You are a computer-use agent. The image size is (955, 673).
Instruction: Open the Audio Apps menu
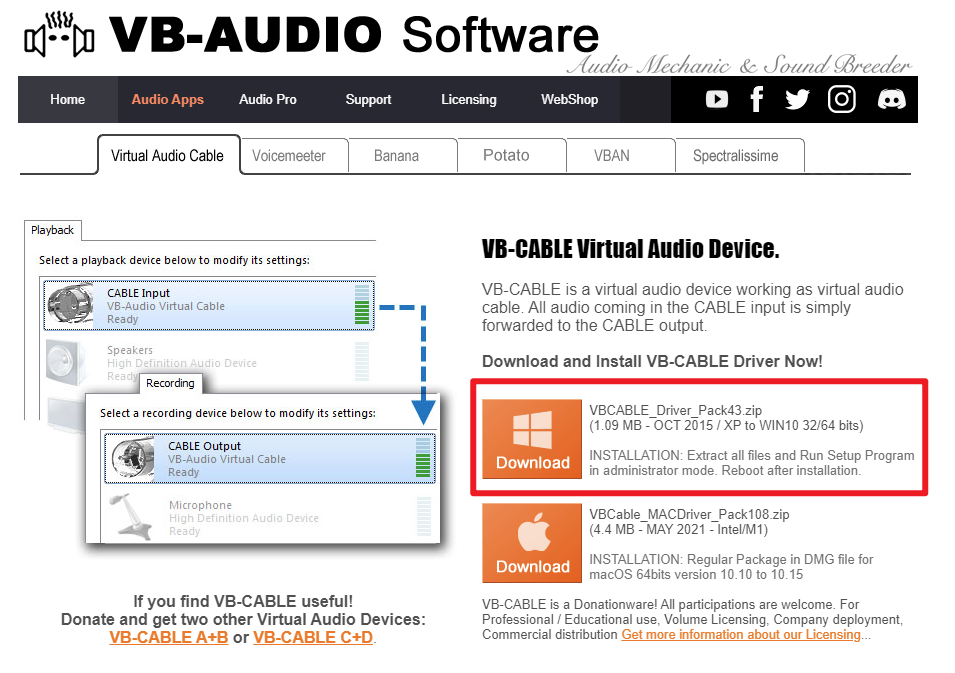[x=167, y=99]
